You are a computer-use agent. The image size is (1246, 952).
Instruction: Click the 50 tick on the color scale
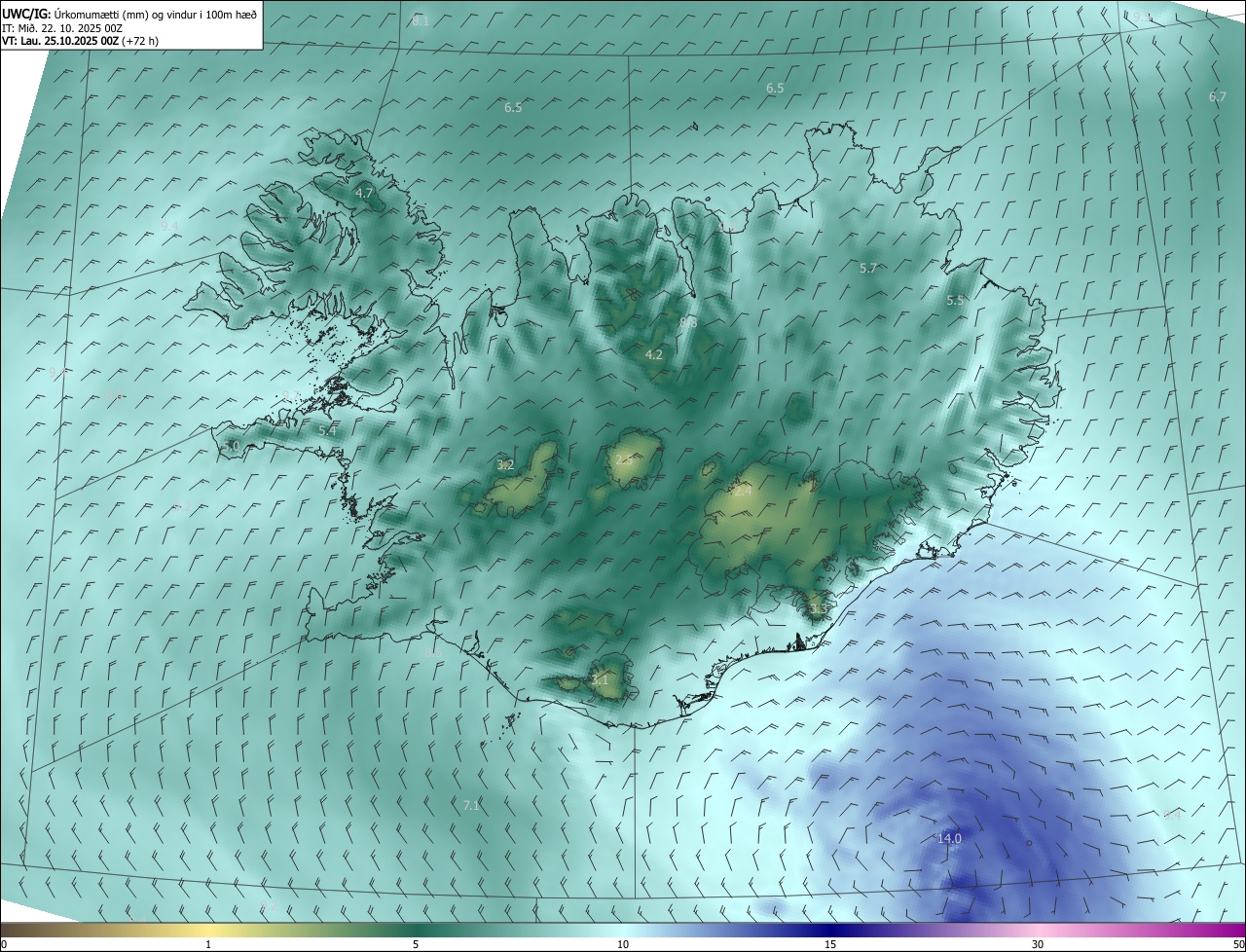1238,945
